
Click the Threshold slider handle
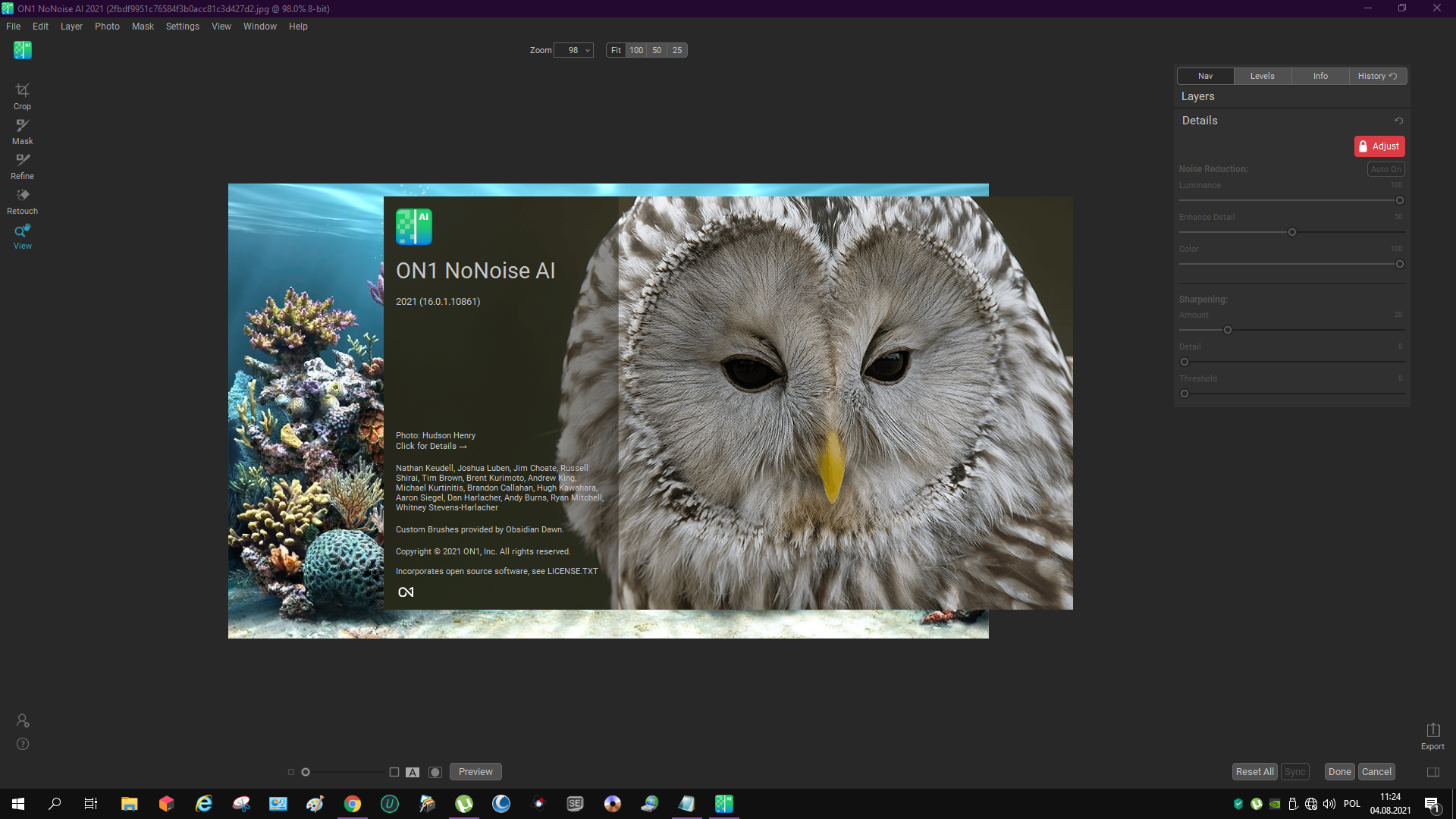click(1185, 394)
